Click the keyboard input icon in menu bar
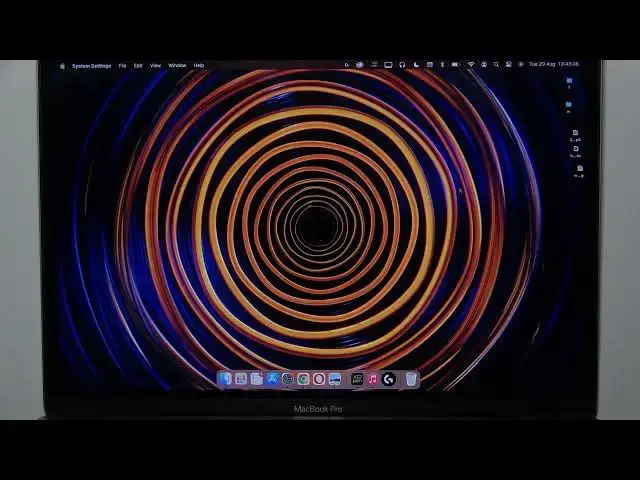The width and height of the screenshot is (640, 480). tap(430, 64)
